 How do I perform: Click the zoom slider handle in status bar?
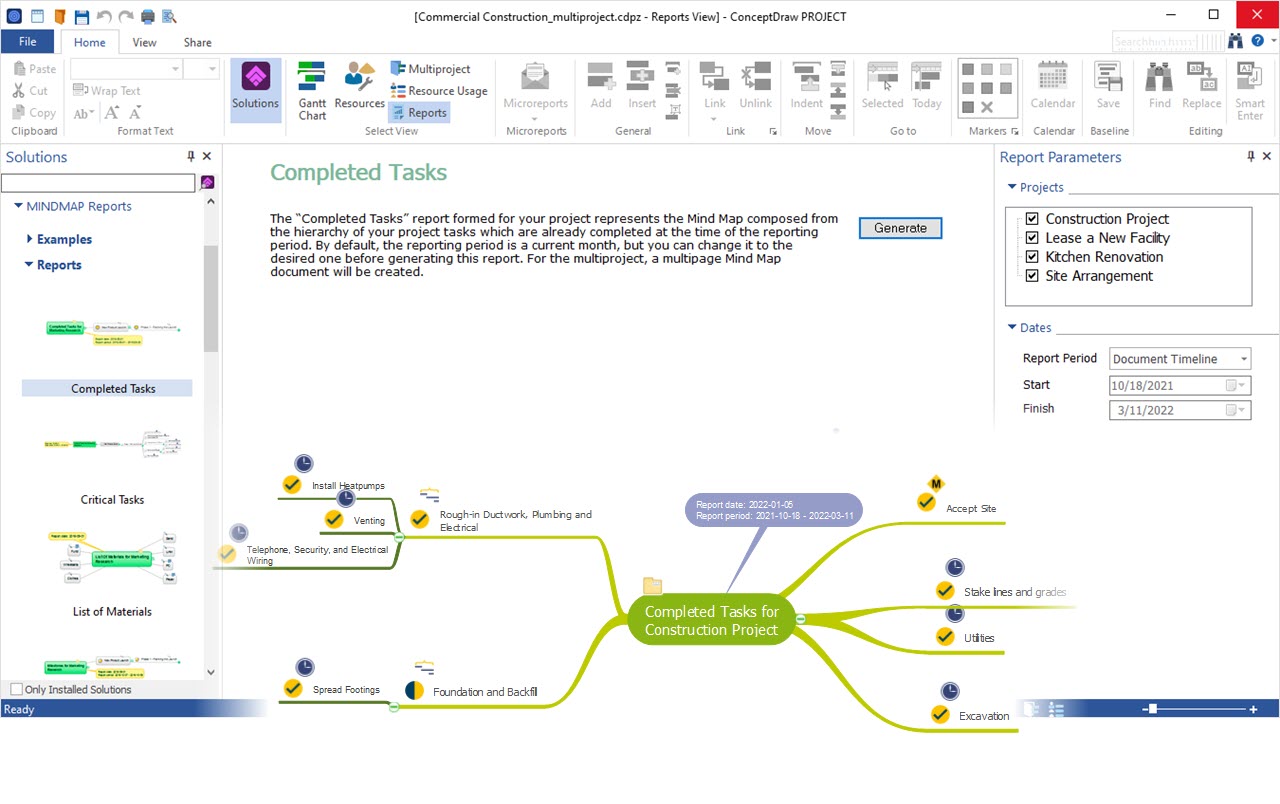(x=1153, y=709)
